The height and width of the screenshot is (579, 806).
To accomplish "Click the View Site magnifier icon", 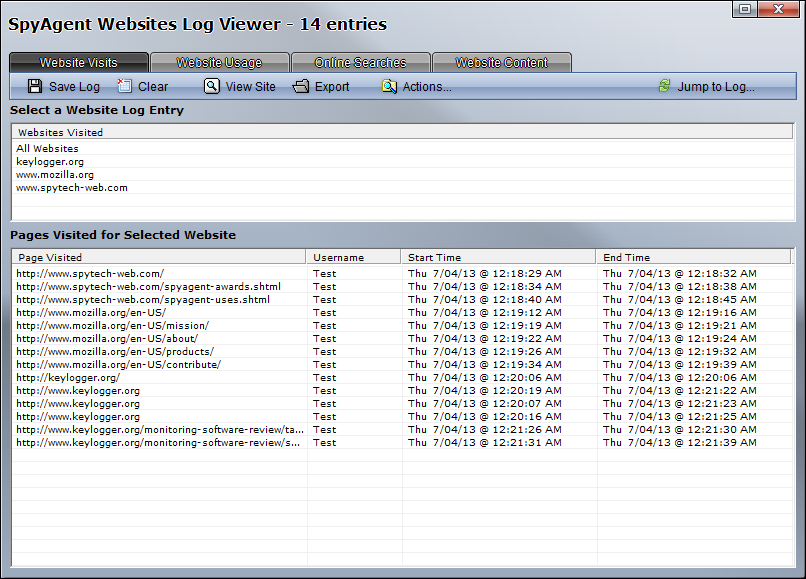I will [212, 87].
